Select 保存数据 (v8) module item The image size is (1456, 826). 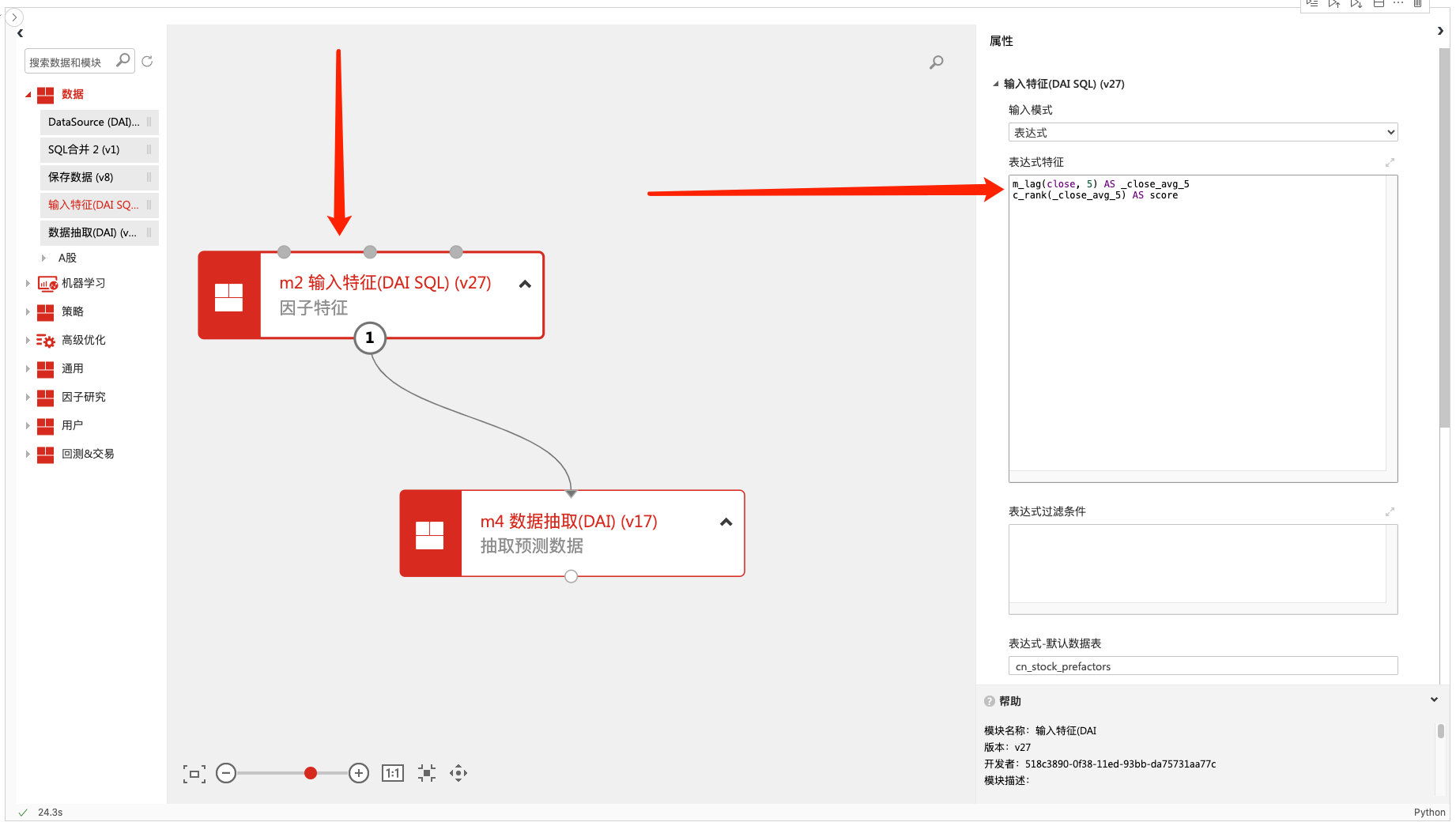pyautogui.click(x=81, y=177)
